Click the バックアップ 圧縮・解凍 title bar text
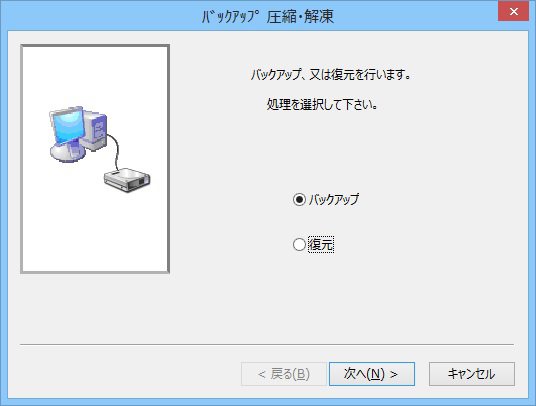 [268, 16]
